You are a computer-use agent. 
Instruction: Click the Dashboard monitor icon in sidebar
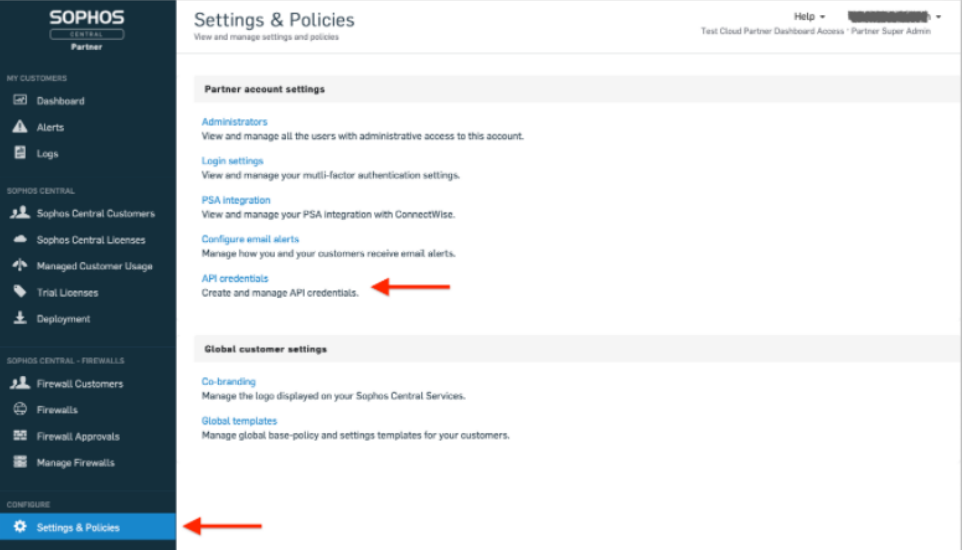point(19,101)
